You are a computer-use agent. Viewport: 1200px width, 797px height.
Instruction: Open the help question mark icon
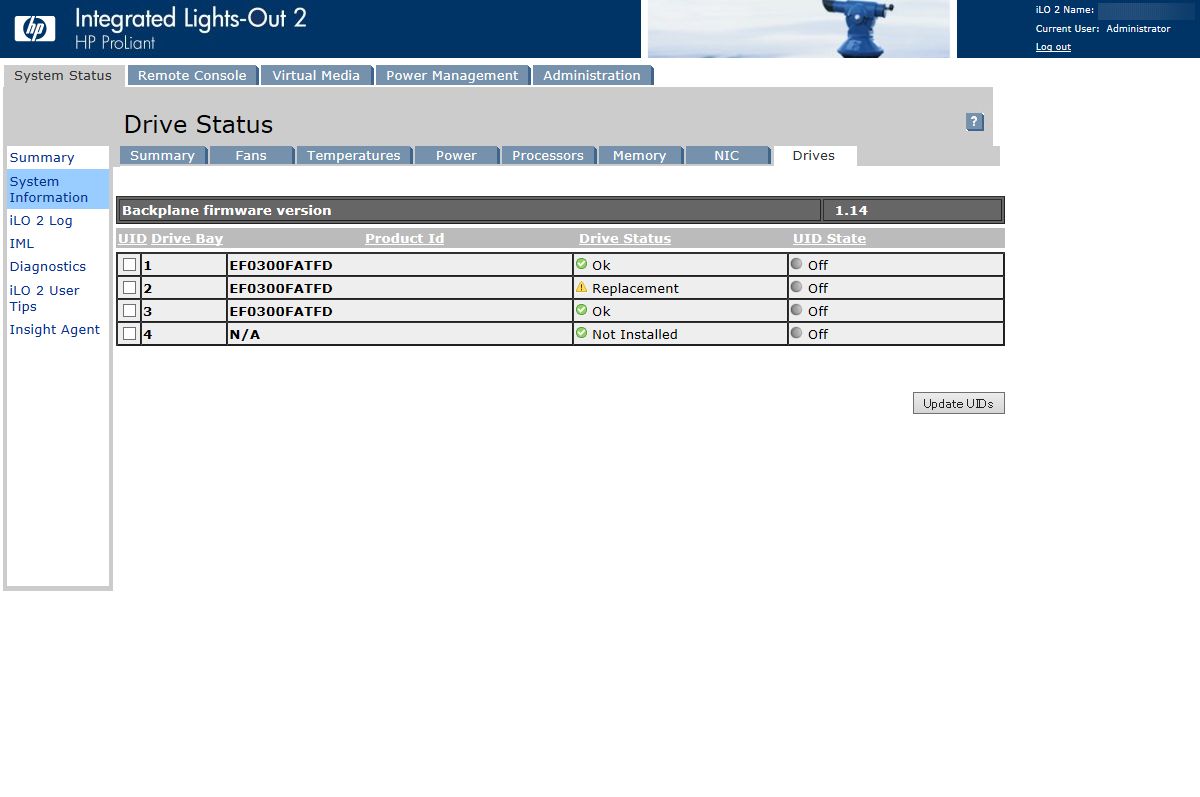(x=975, y=122)
